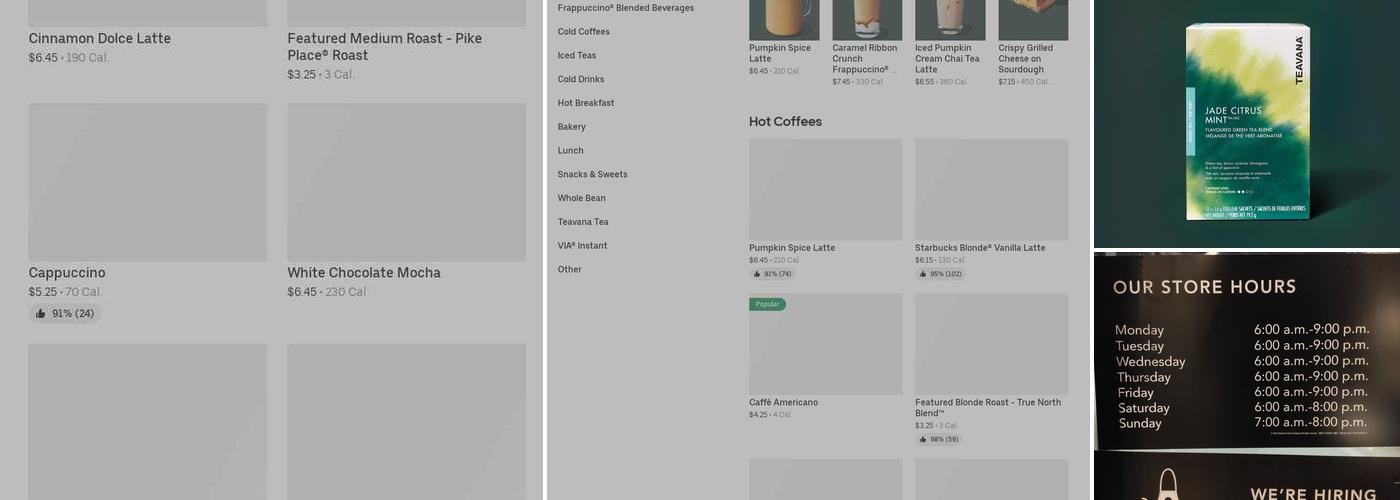The height and width of the screenshot is (500, 1400).
Task: Click the $3.25 • 3 Cal. Pike Place price
Action: [321, 75]
